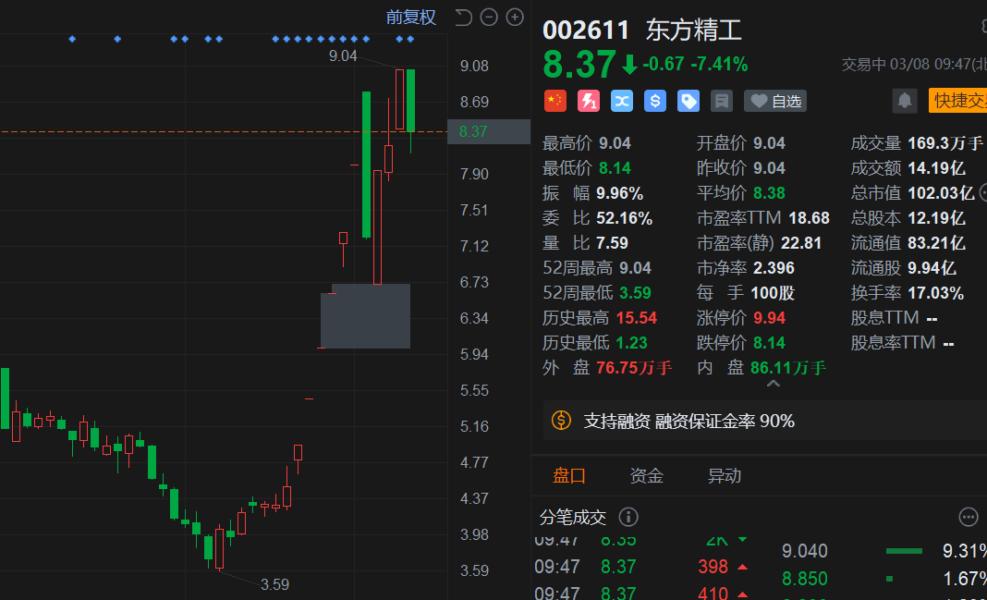987x600 pixels.
Task: Zoom out chart with minus icon
Action: pyautogui.click(x=489, y=18)
